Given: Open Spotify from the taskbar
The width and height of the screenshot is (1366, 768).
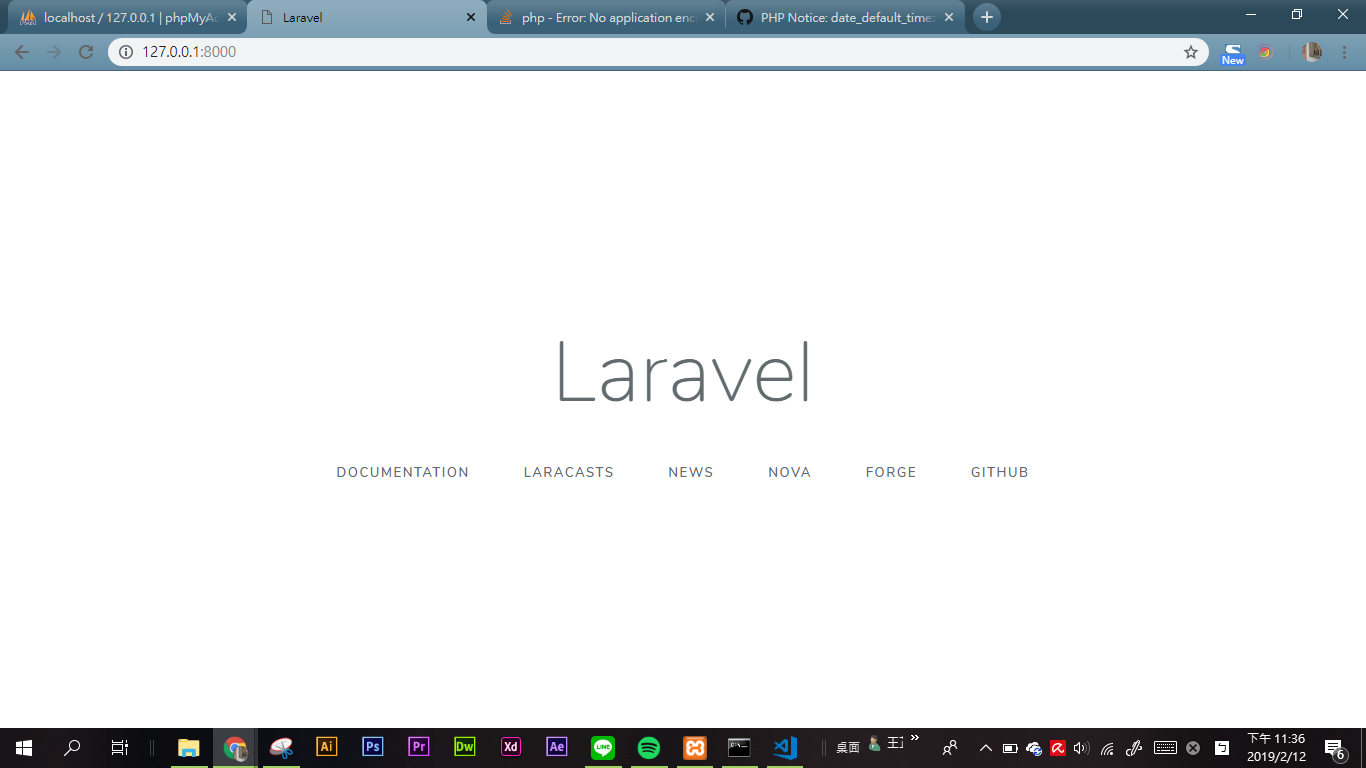Looking at the screenshot, I should pos(649,747).
